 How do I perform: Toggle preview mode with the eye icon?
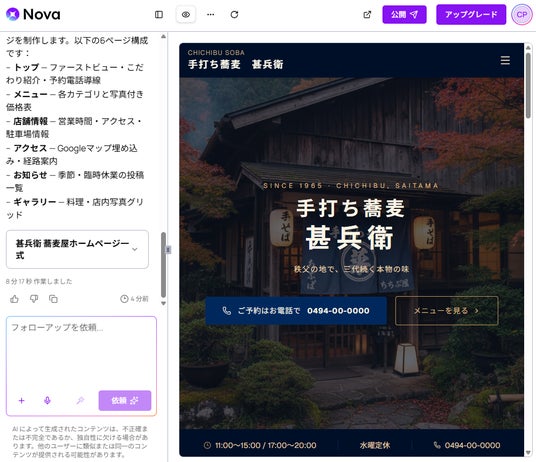pos(186,15)
